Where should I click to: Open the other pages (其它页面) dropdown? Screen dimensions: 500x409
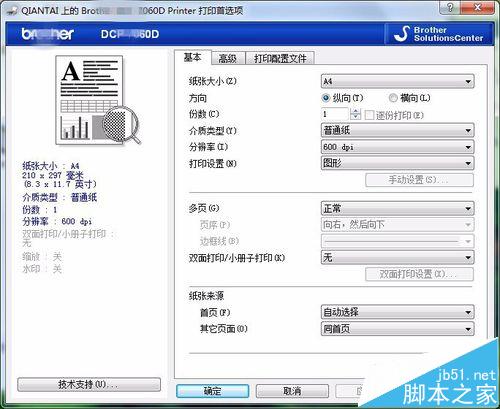point(397,329)
